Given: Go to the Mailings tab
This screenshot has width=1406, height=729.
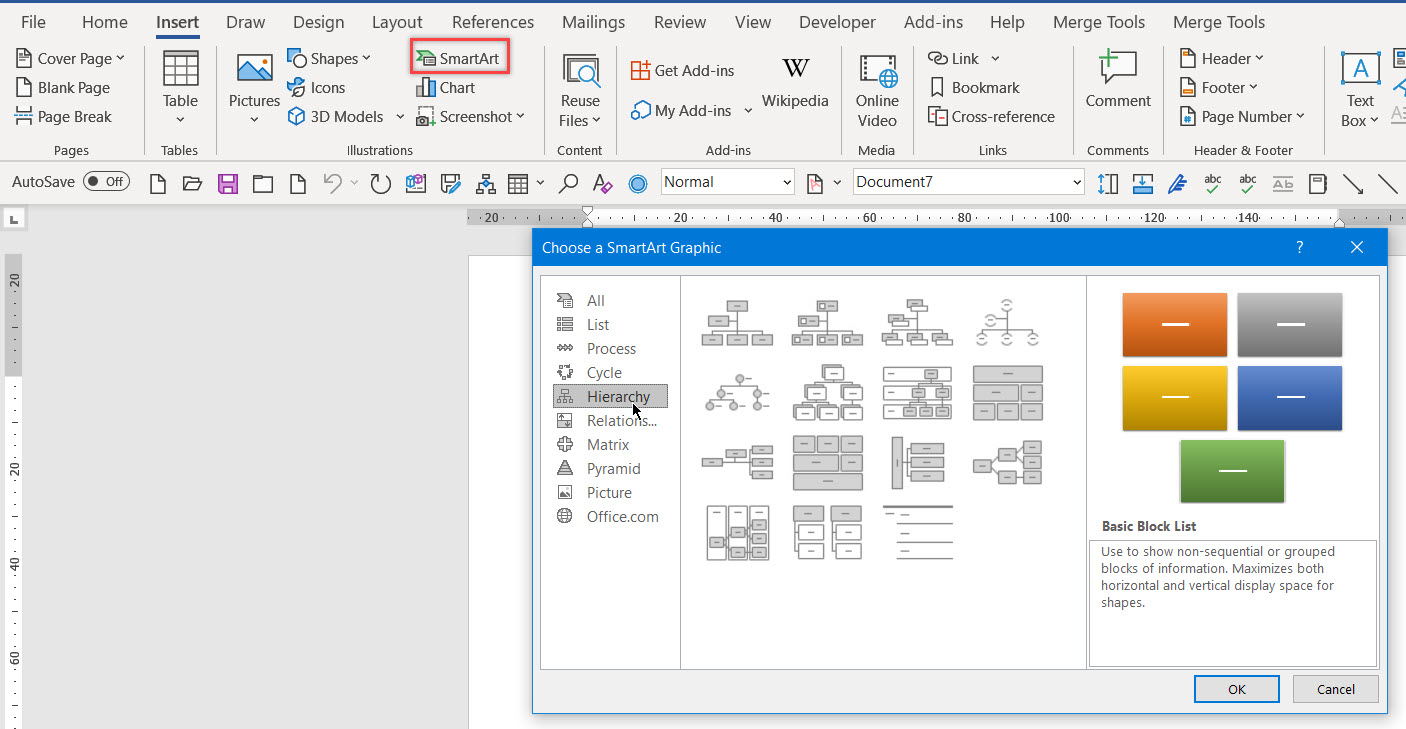Looking at the screenshot, I should (x=594, y=22).
